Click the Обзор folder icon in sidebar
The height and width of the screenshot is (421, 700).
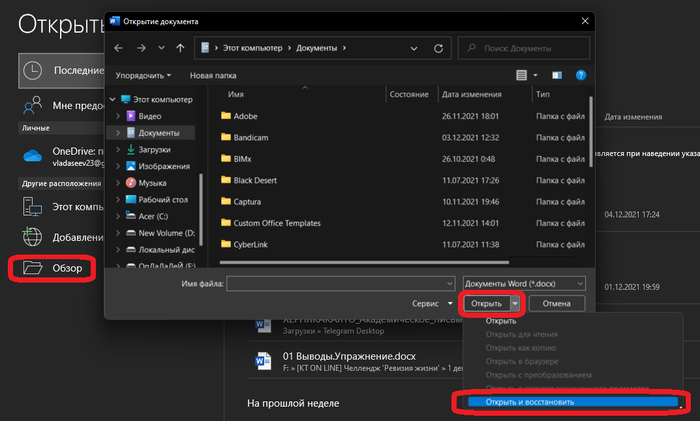pyautogui.click(x=33, y=268)
